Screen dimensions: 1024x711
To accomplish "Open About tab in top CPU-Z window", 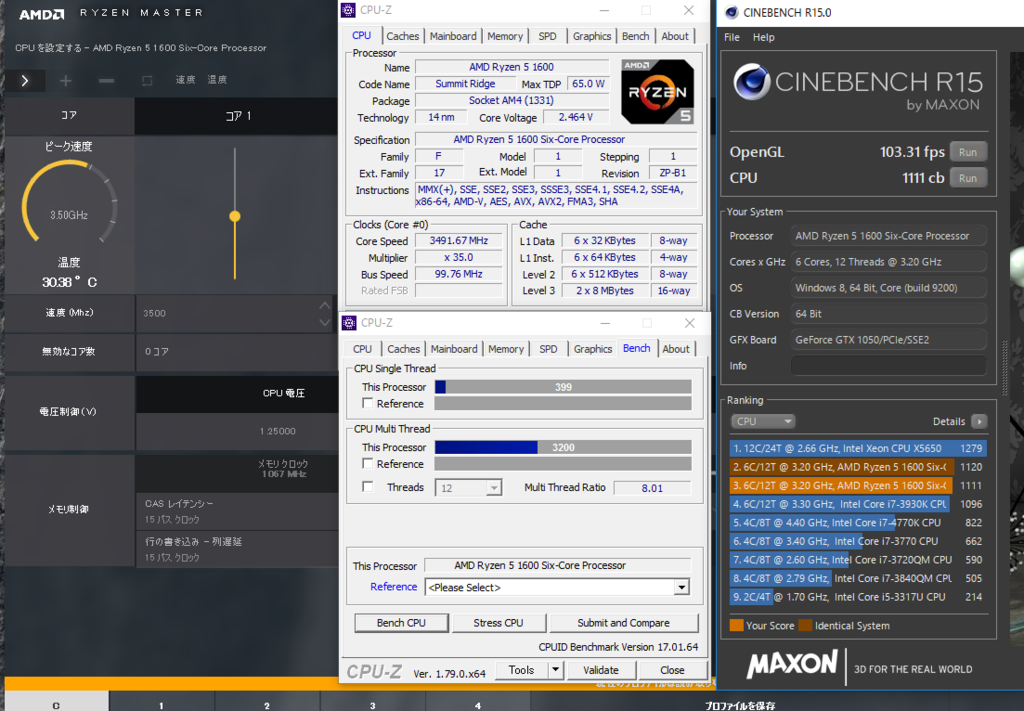I will 675,36.
